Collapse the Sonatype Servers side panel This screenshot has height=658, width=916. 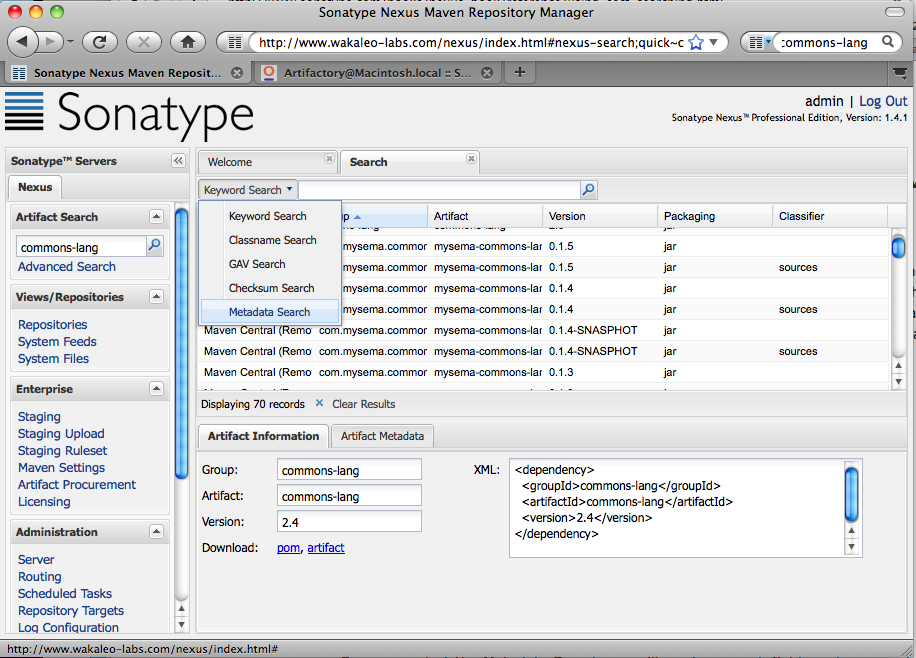(x=178, y=161)
